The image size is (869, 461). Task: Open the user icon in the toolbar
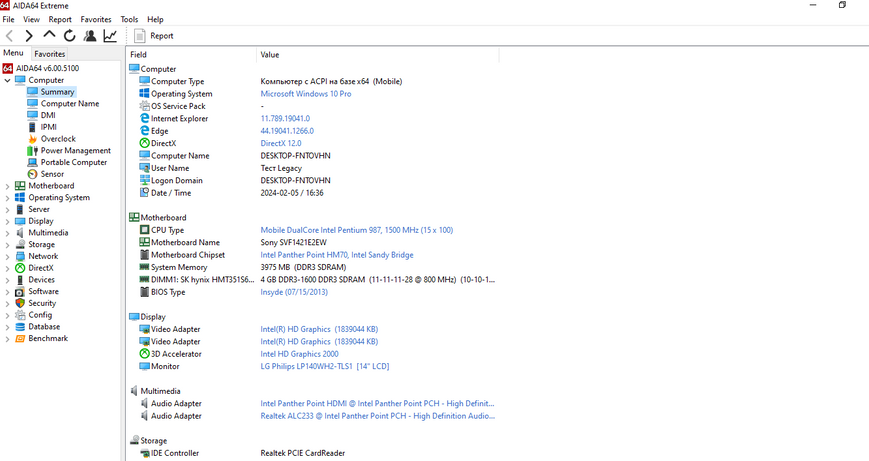pos(90,36)
